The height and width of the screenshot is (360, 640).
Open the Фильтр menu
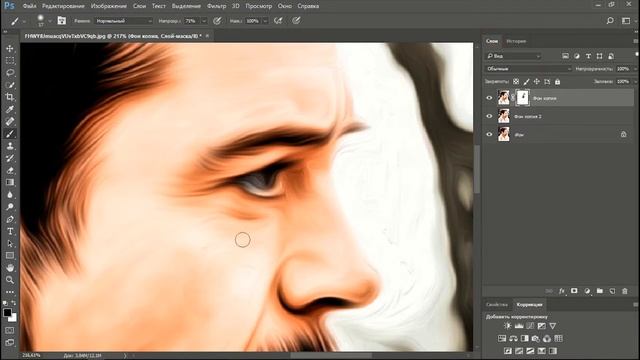[x=216, y=6]
